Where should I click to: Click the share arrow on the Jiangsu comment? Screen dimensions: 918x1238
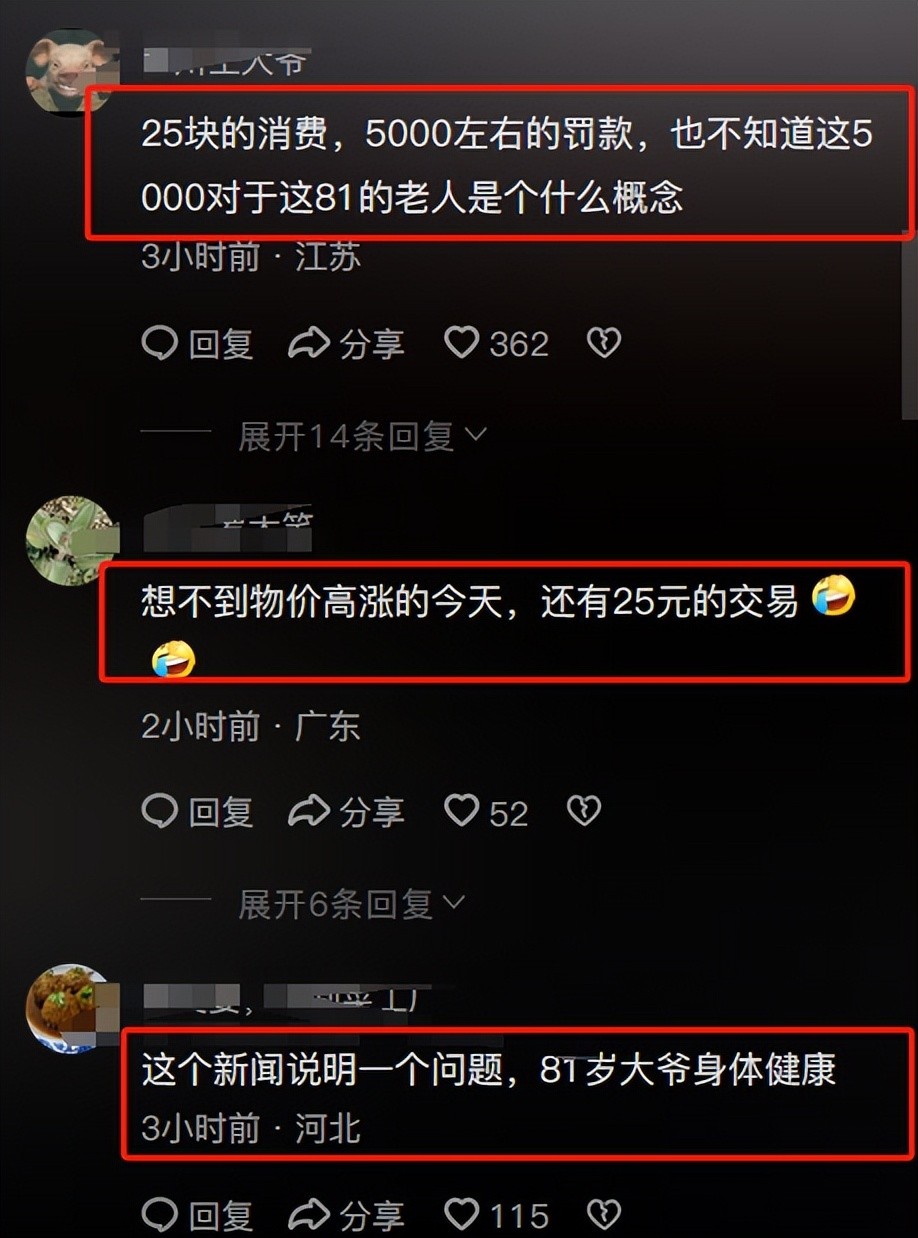309,343
